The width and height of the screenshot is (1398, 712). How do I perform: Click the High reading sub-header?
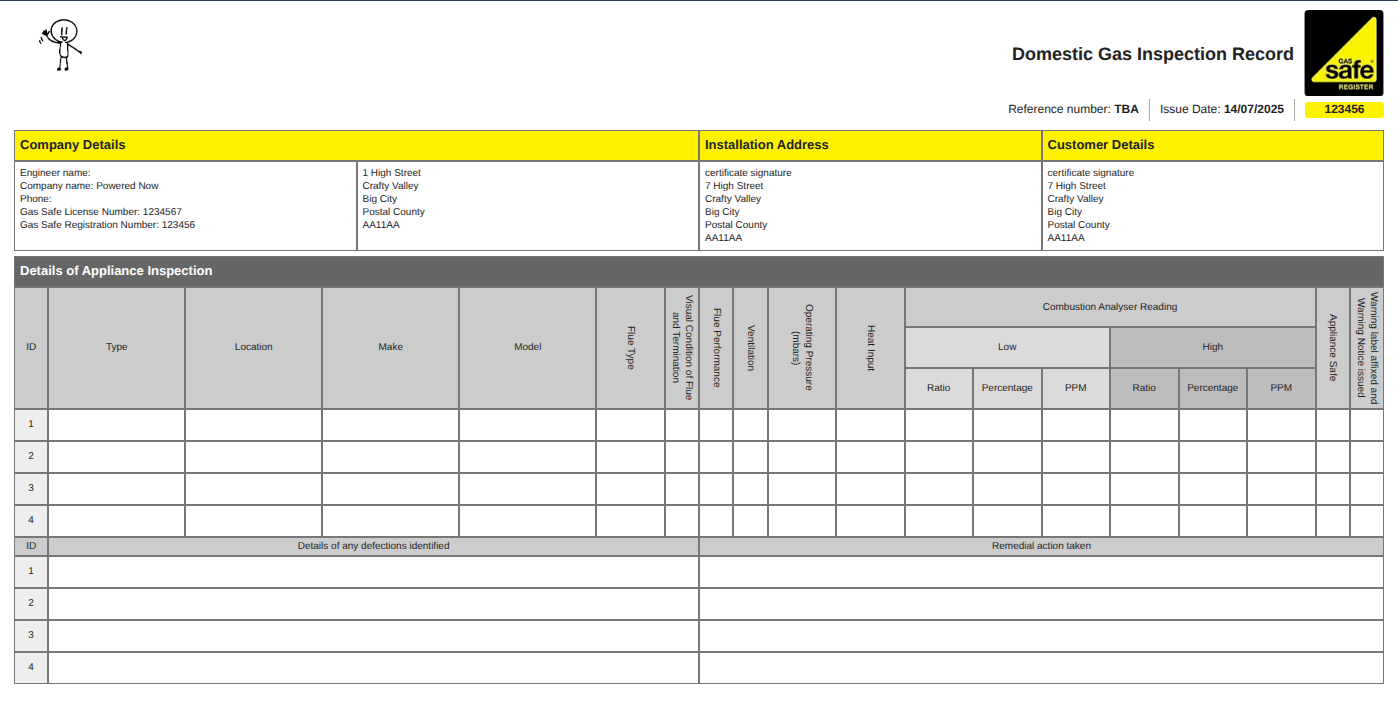1213,347
